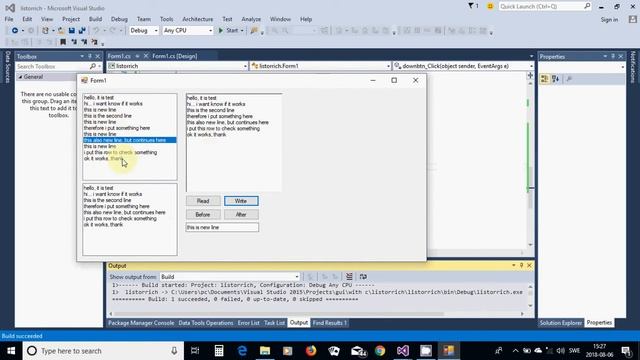Viewport: 640px width, 360px height.
Task: Toggle auto-hide pin on Toolbox panel
Action: [90, 56]
